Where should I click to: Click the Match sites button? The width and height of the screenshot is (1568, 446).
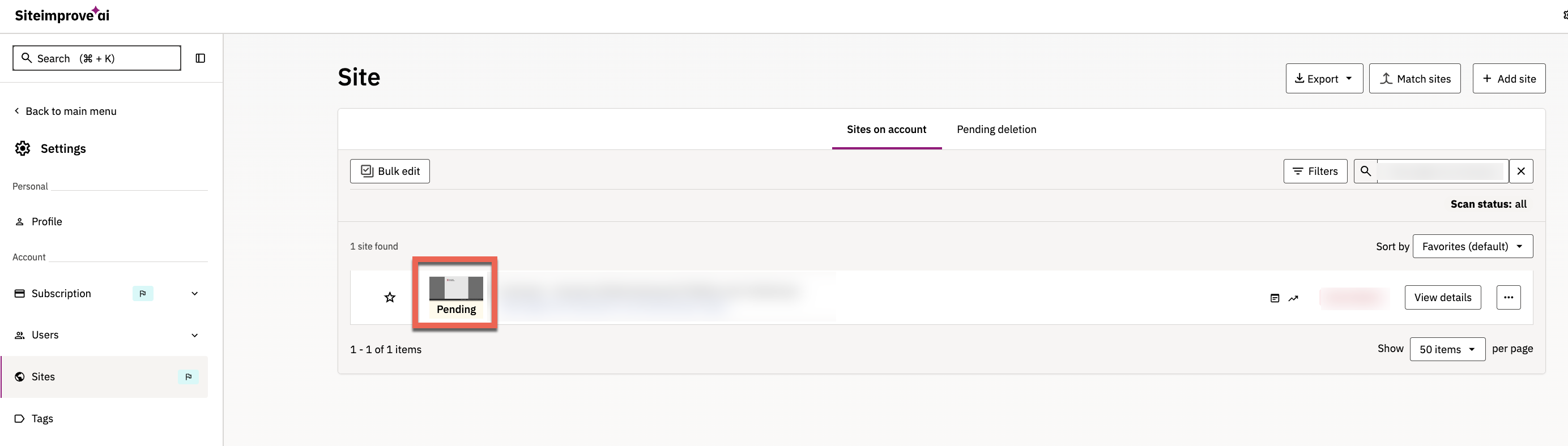coord(1414,79)
